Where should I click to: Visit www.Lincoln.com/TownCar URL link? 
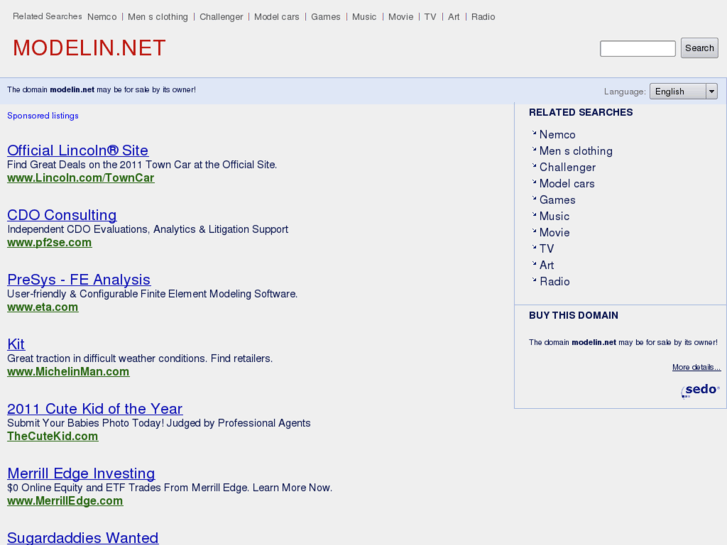coord(81,178)
